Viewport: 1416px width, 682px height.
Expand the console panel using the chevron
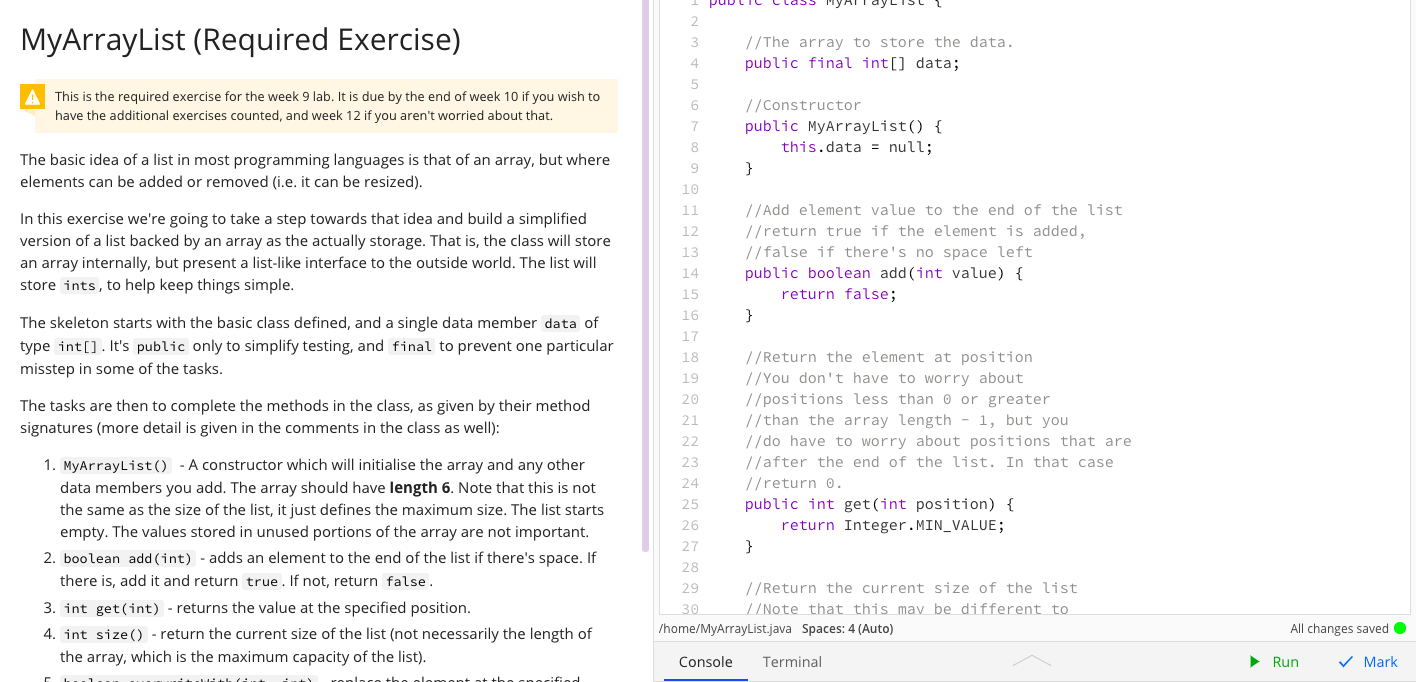pyautogui.click(x=1032, y=660)
